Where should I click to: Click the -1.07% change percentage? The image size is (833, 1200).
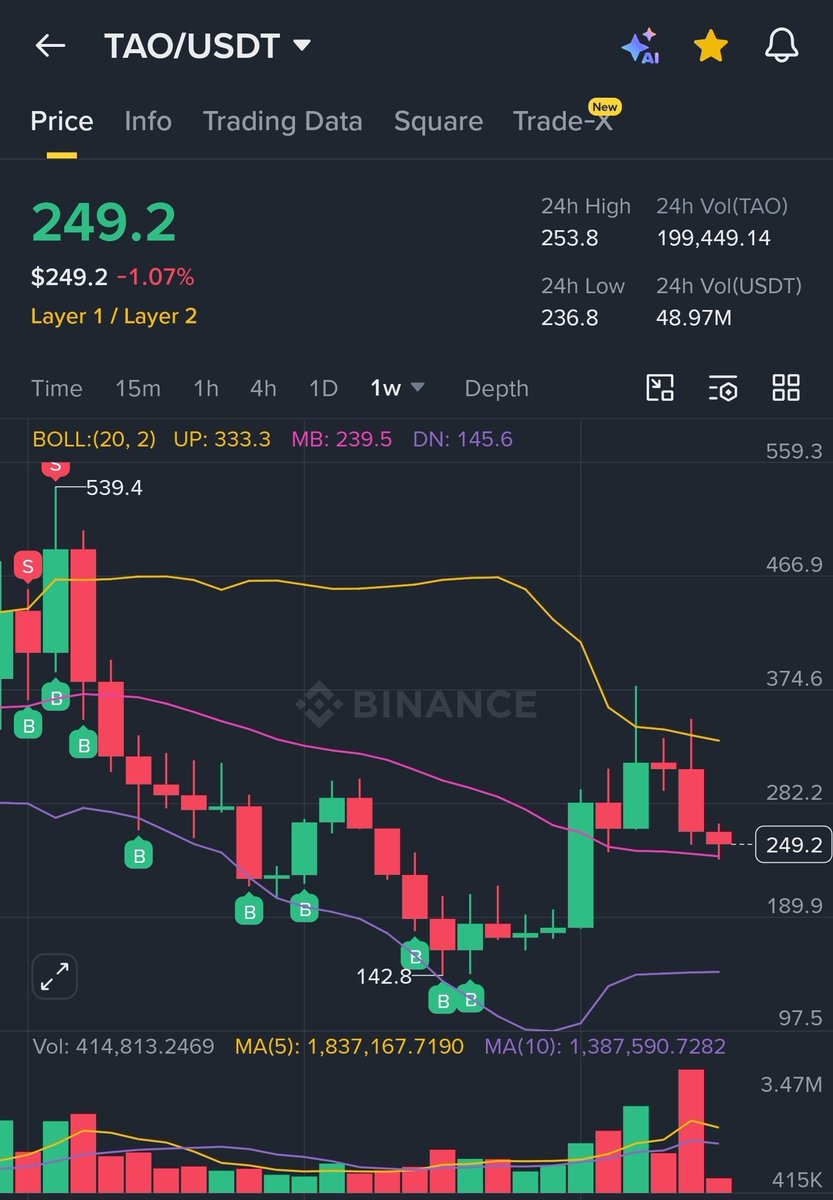coord(156,277)
